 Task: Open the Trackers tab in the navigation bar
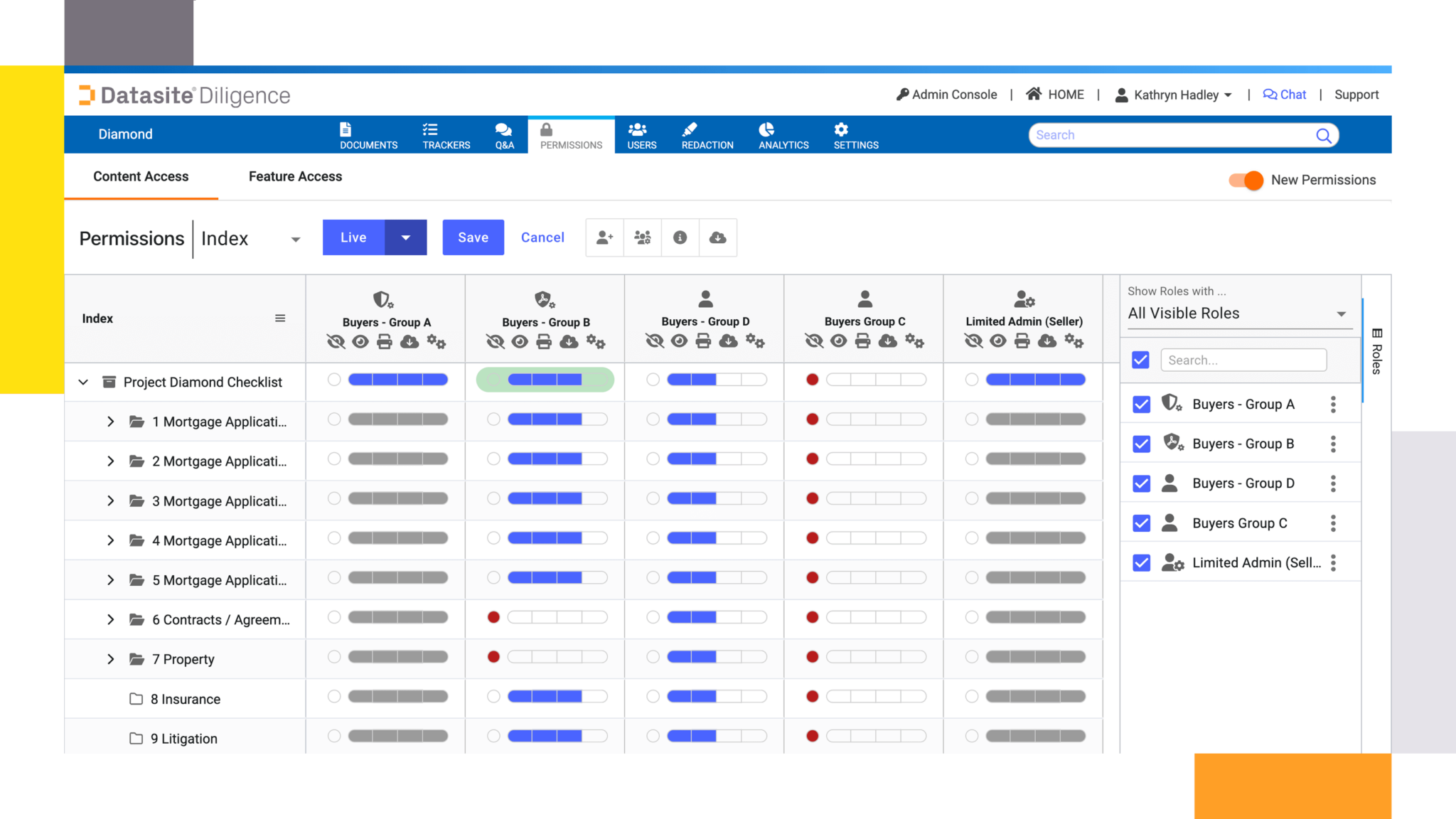[x=446, y=134]
